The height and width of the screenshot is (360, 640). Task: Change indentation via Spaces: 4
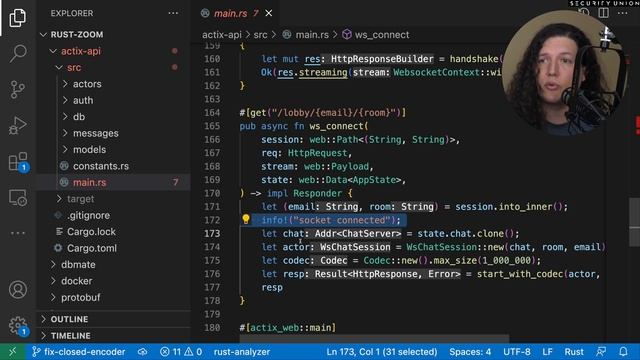click(470, 351)
